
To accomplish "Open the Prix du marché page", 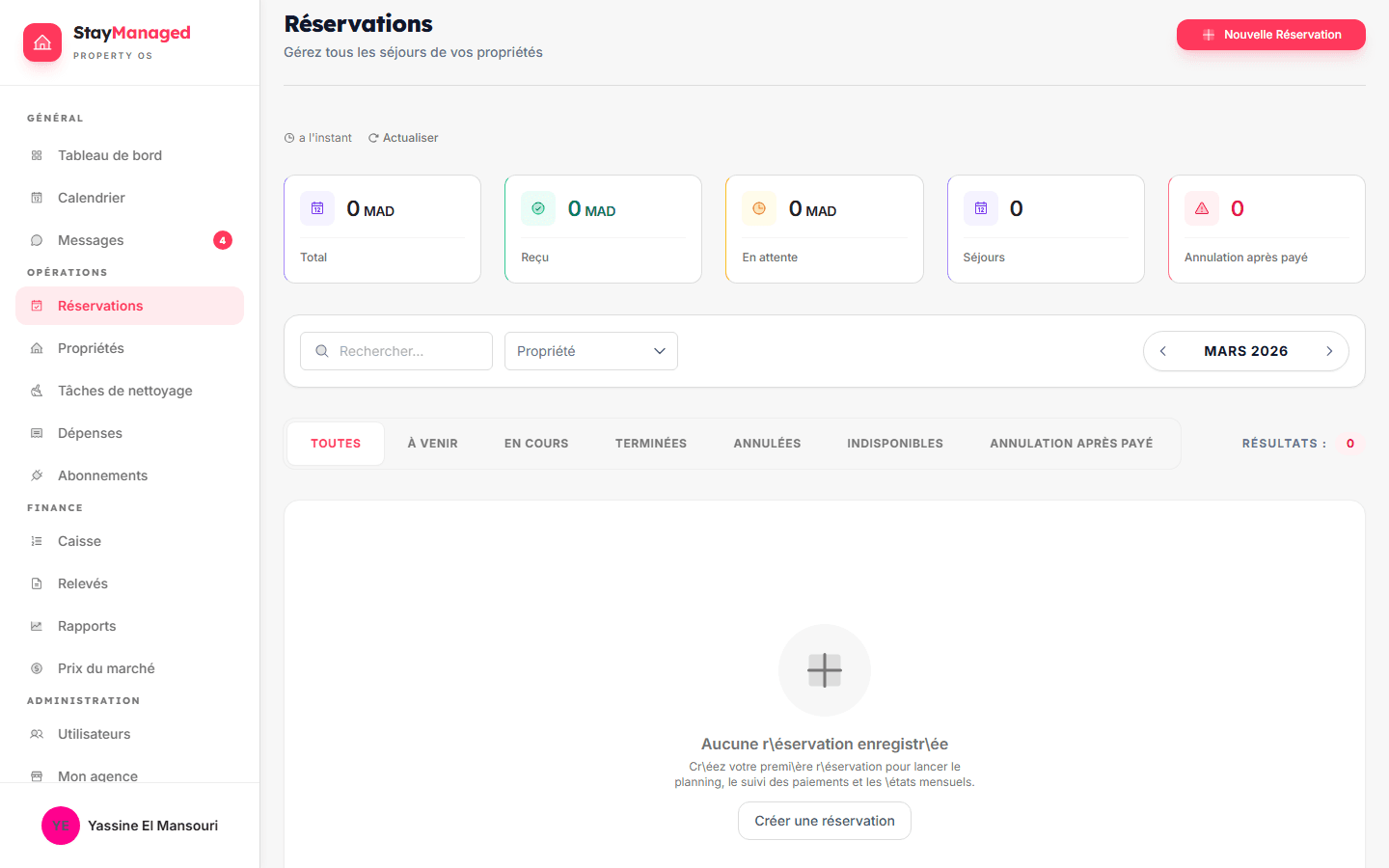I will [x=106, y=668].
